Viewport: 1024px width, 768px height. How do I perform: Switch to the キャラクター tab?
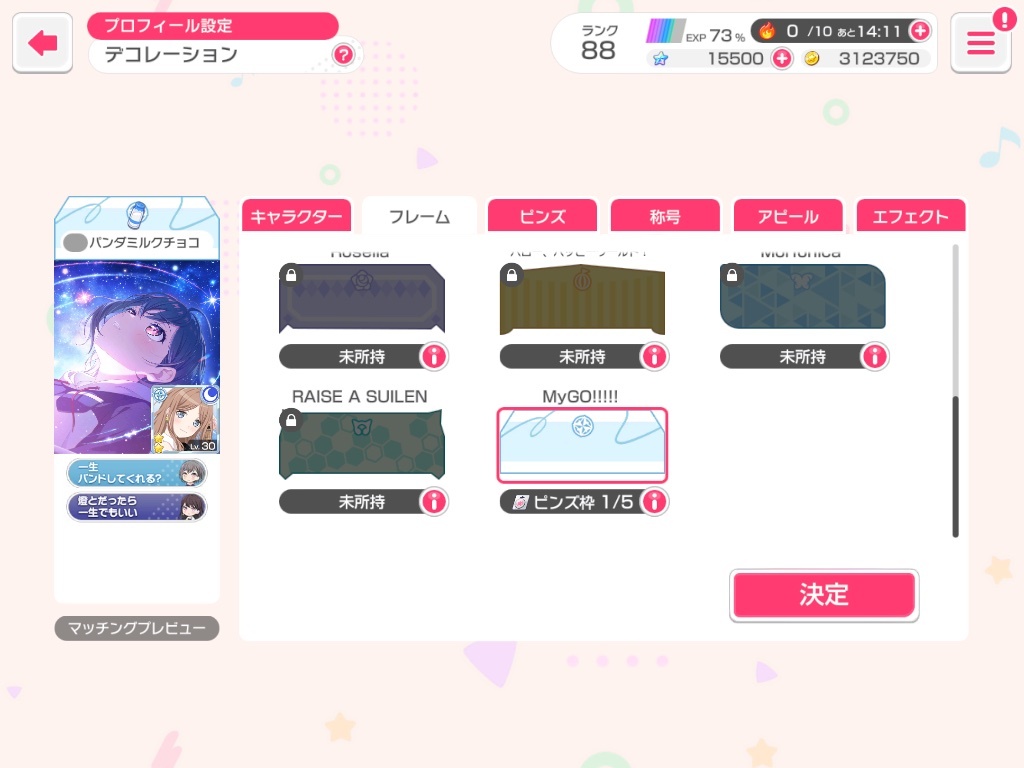click(296, 216)
